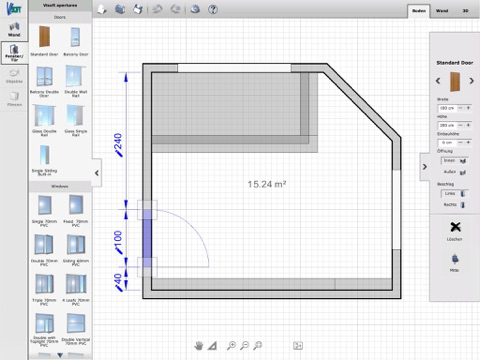Choose the Double Wall Rail door

(75, 77)
